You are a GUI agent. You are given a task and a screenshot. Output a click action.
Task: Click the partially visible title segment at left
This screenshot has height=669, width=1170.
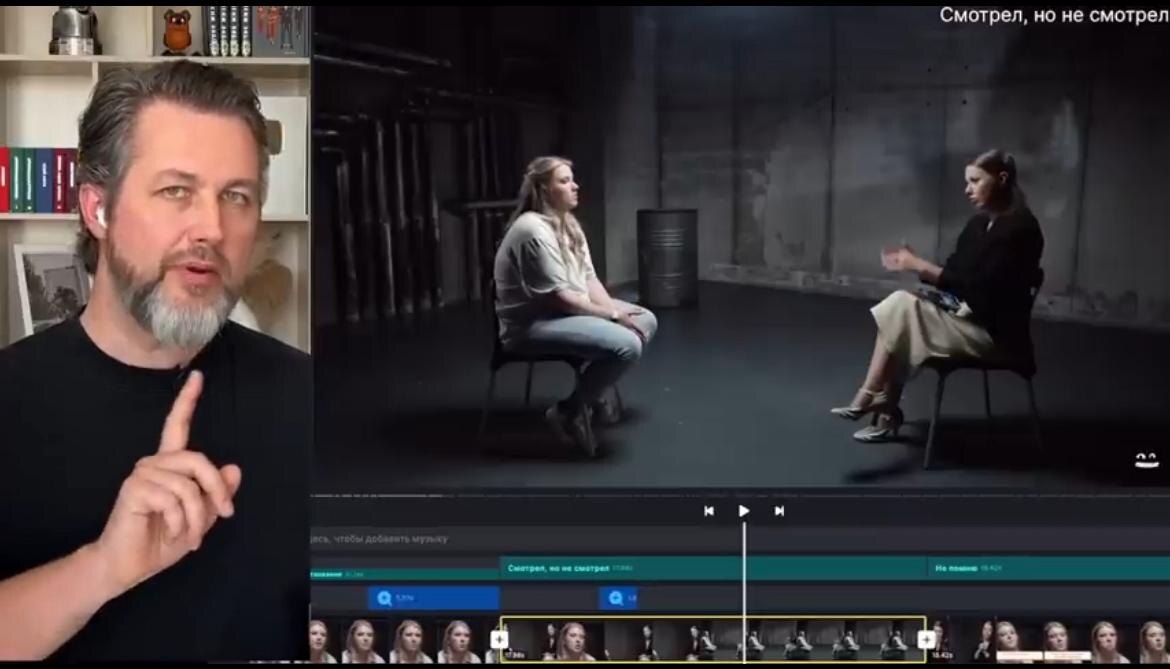click(x=405, y=574)
